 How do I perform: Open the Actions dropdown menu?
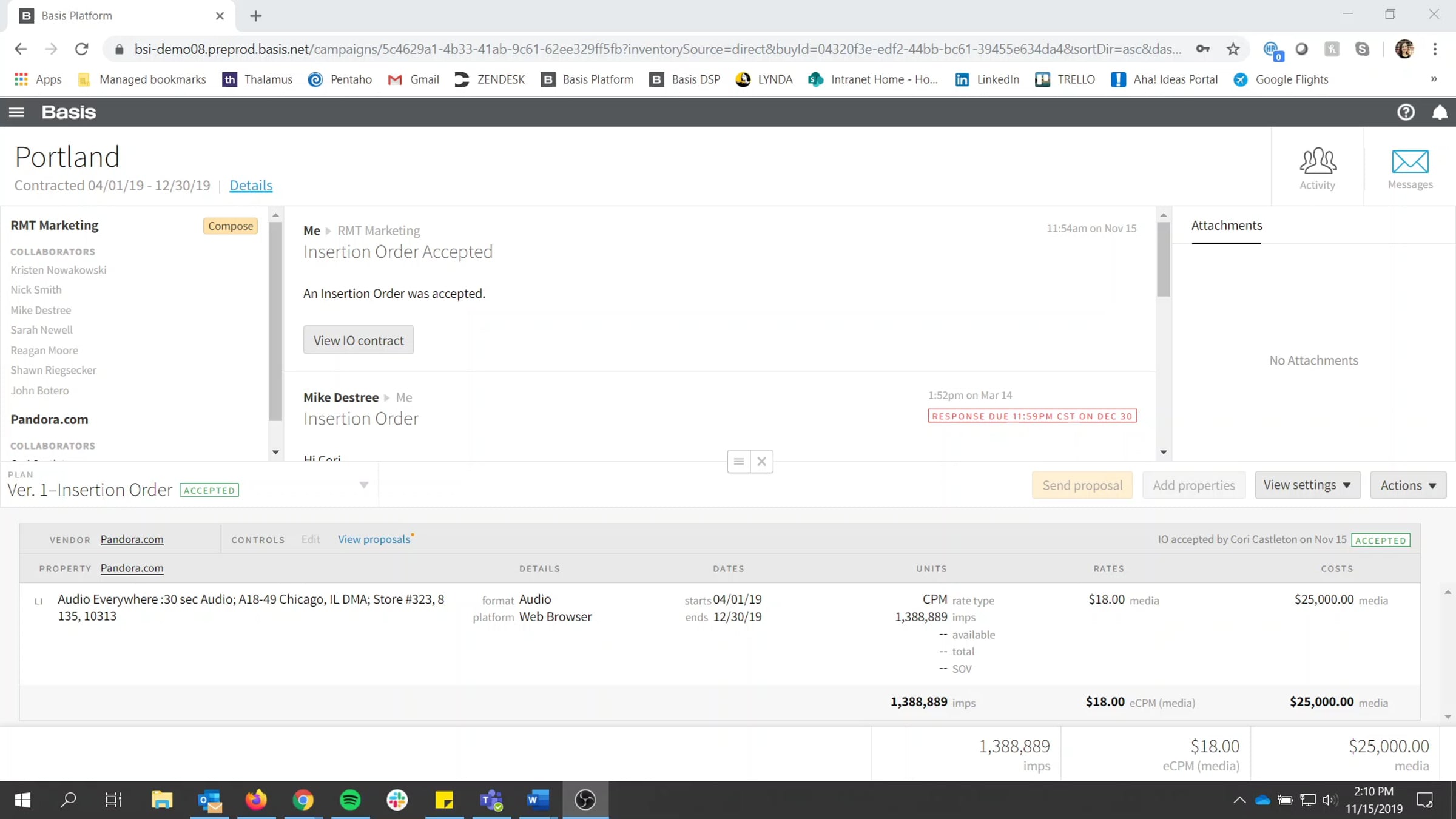pyautogui.click(x=1407, y=485)
